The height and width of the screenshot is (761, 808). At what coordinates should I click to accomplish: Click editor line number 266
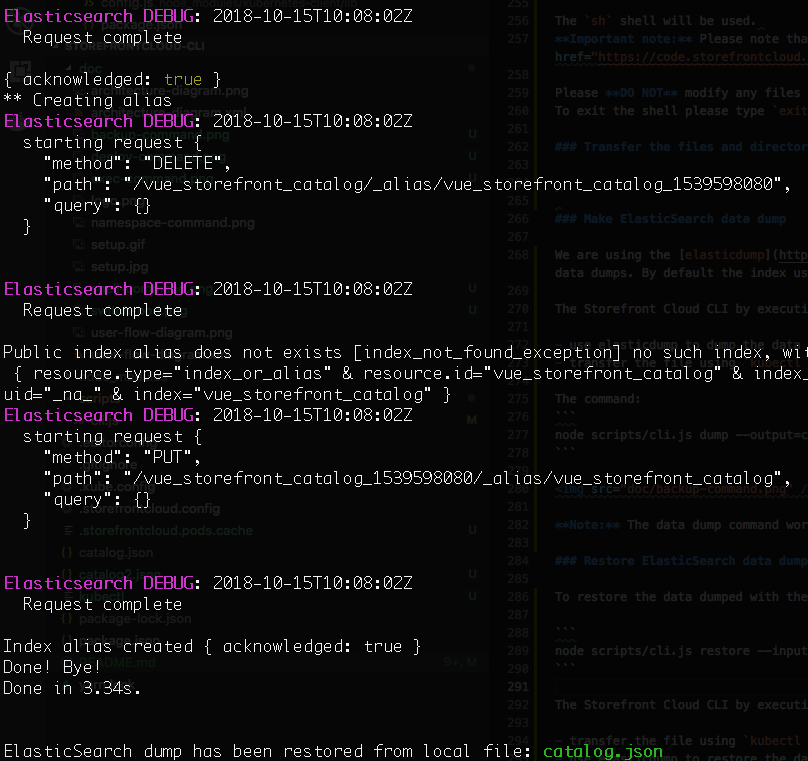click(518, 219)
